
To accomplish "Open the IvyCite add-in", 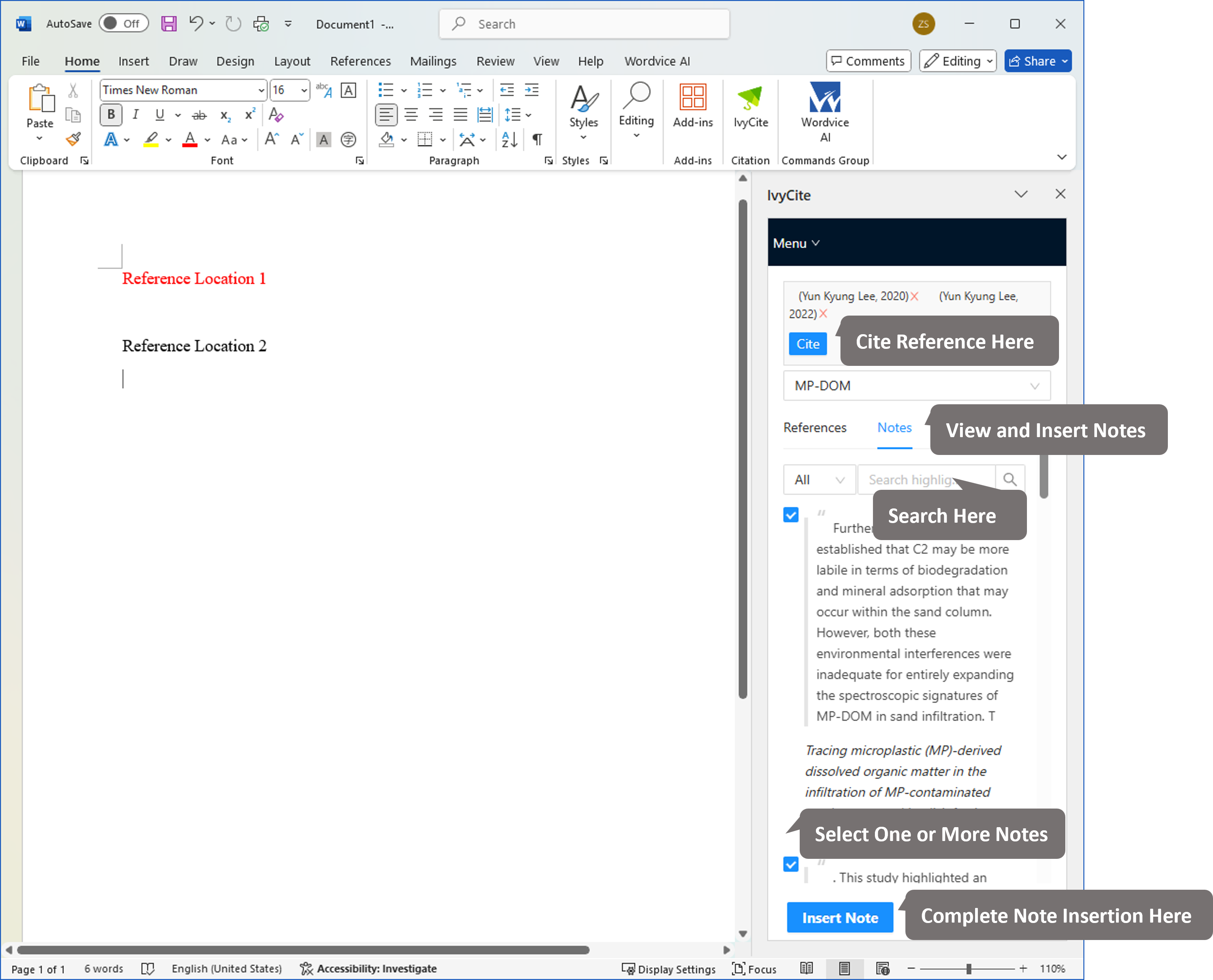I will tap(751, 106).
